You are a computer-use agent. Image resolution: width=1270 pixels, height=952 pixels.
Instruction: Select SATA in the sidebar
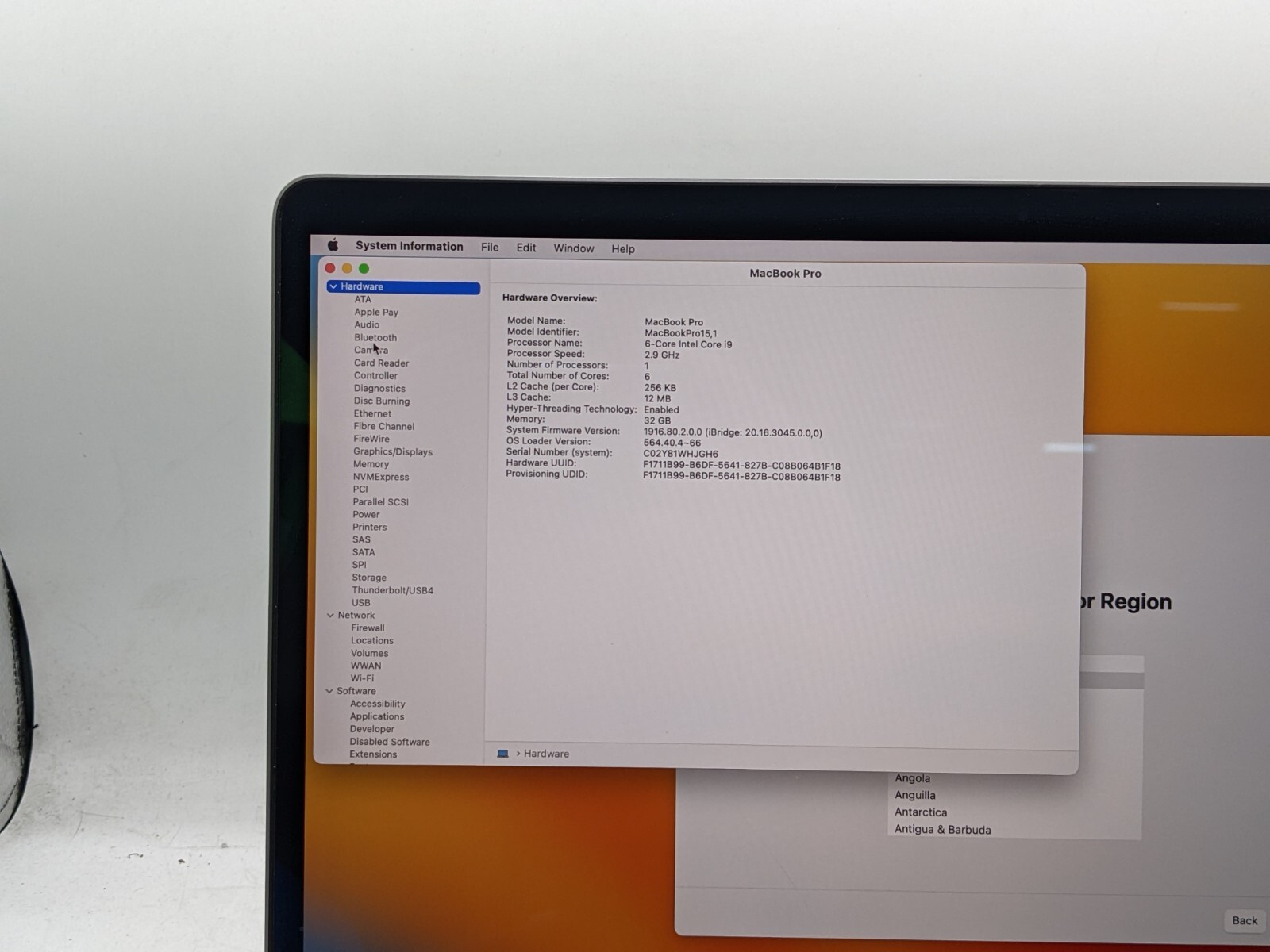click(x=364, y=552)
